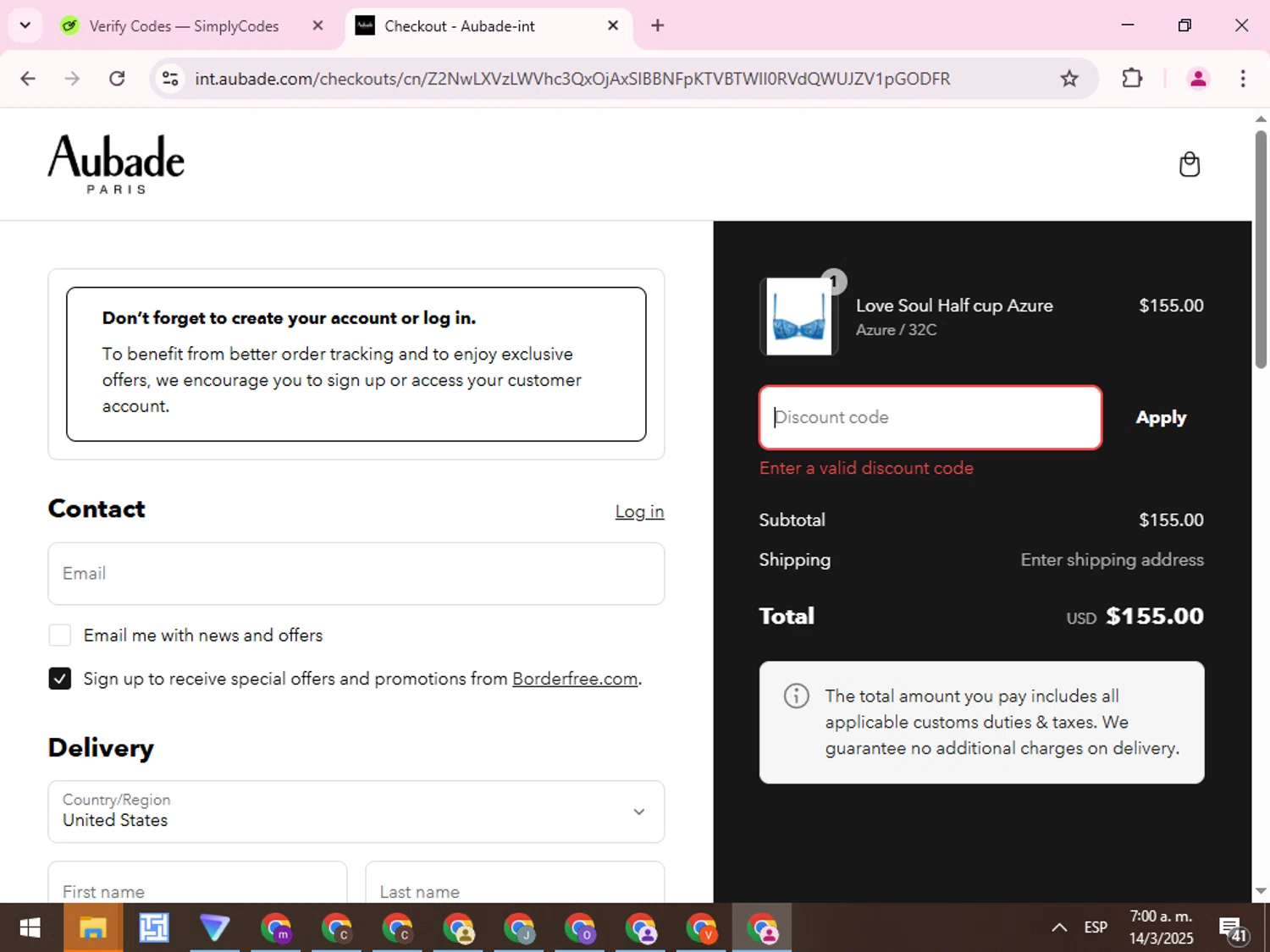
Task: View site information icon in address bar
Action: (x=170, y=79)
